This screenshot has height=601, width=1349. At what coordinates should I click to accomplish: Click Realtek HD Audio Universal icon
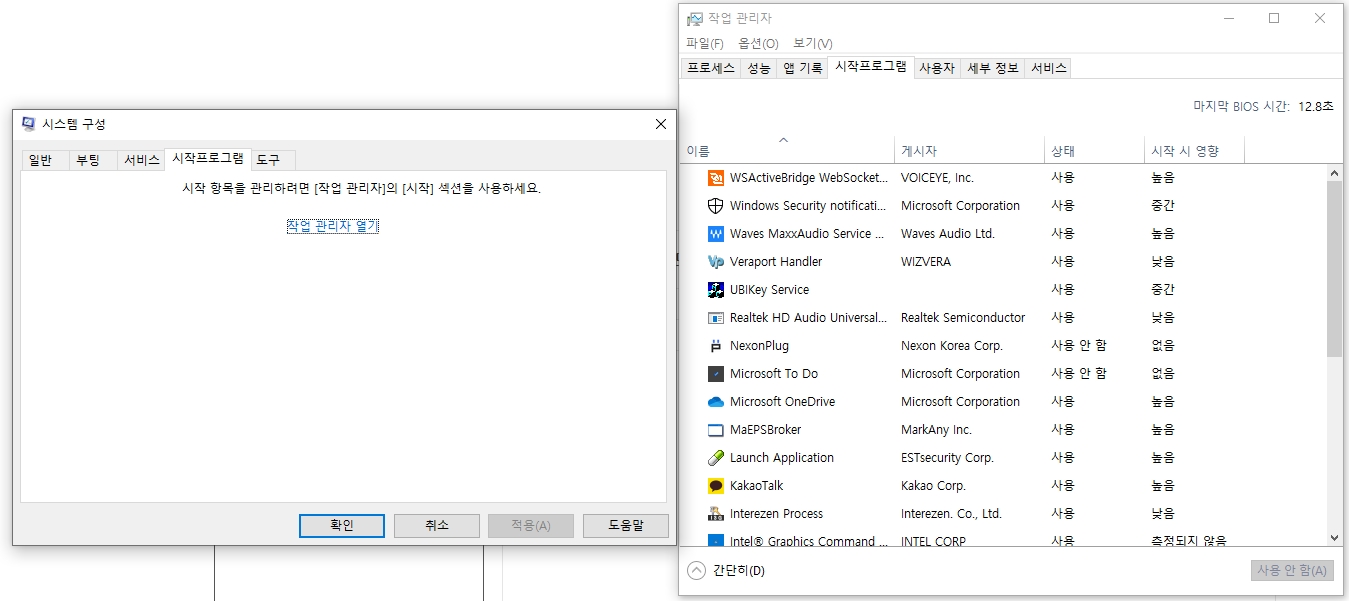715,318
